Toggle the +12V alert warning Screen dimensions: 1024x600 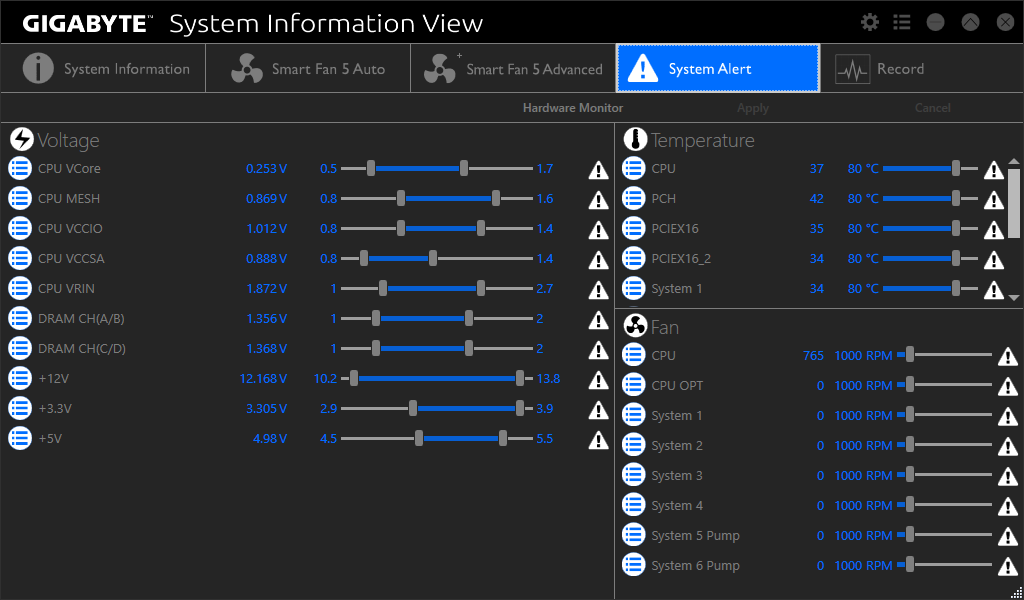click(x=598, y=380)
